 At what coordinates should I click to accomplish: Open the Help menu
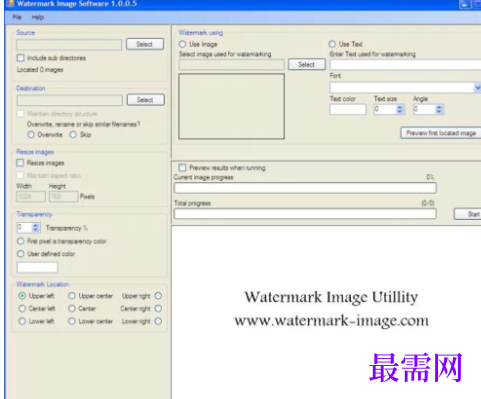pyautogui.click(x=38, y=17)
